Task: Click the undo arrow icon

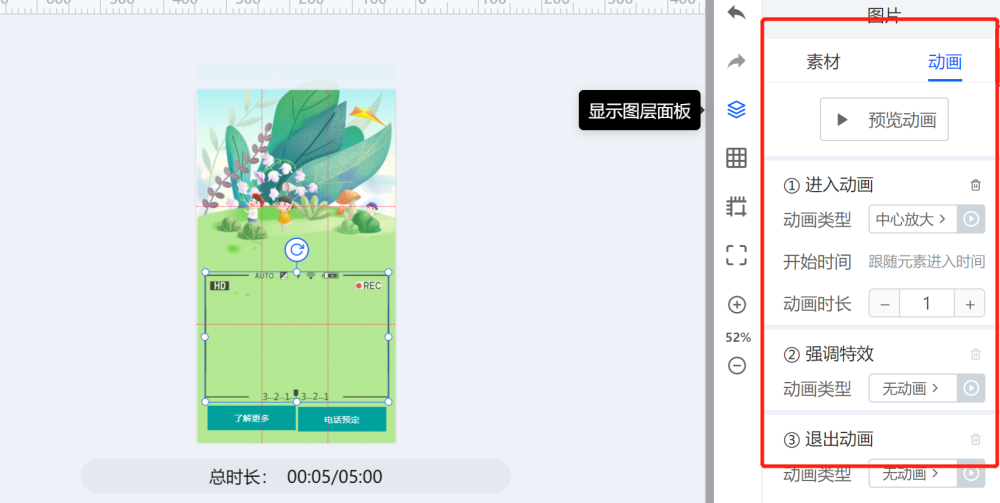Action: (x=737, y=13)
